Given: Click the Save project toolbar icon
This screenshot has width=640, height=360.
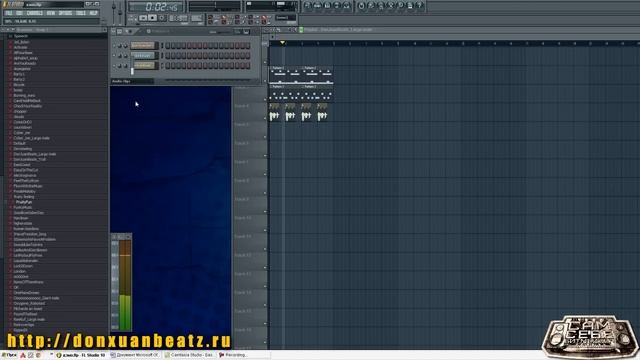Looking at the screenshot, I should click(x=371, y=5).
